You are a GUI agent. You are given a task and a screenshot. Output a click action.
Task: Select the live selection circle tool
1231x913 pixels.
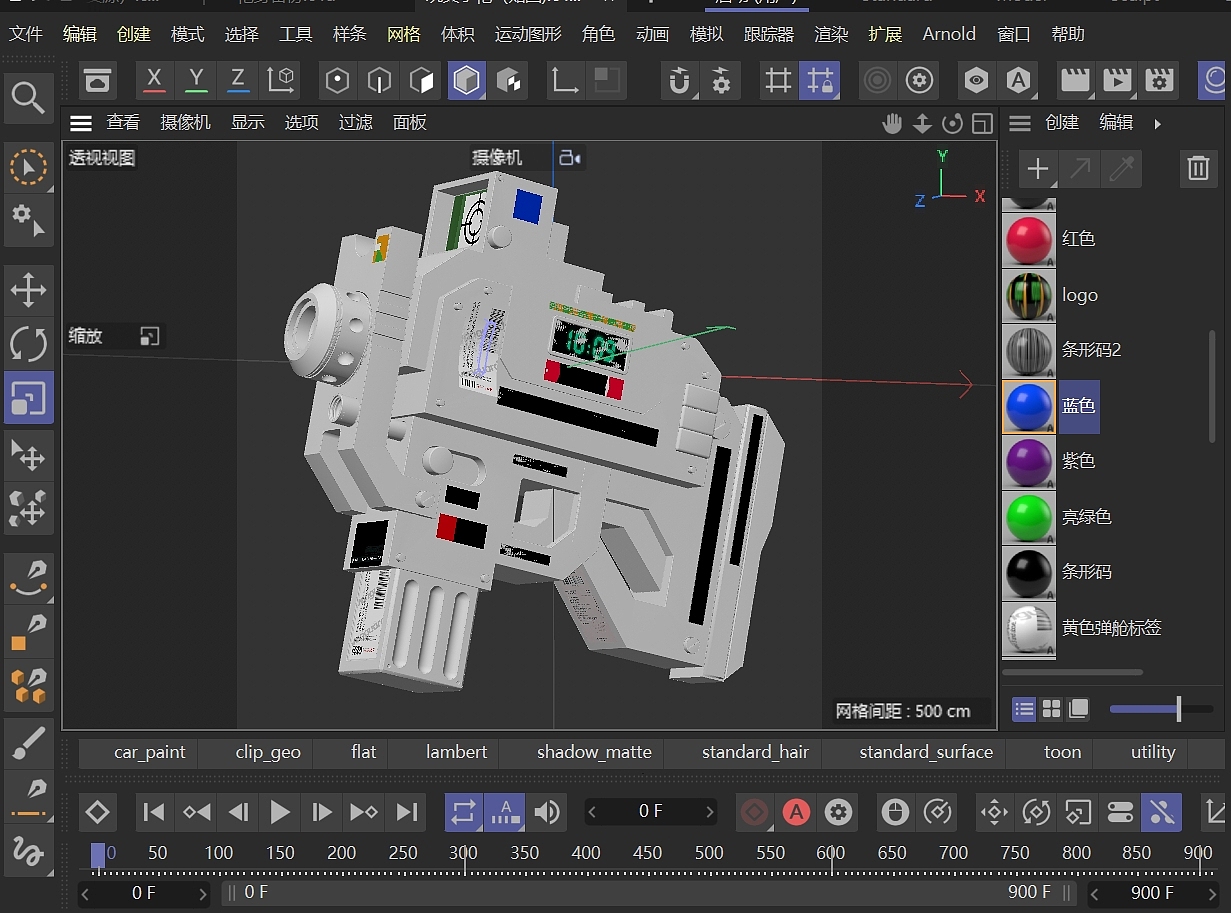point(28,168)
